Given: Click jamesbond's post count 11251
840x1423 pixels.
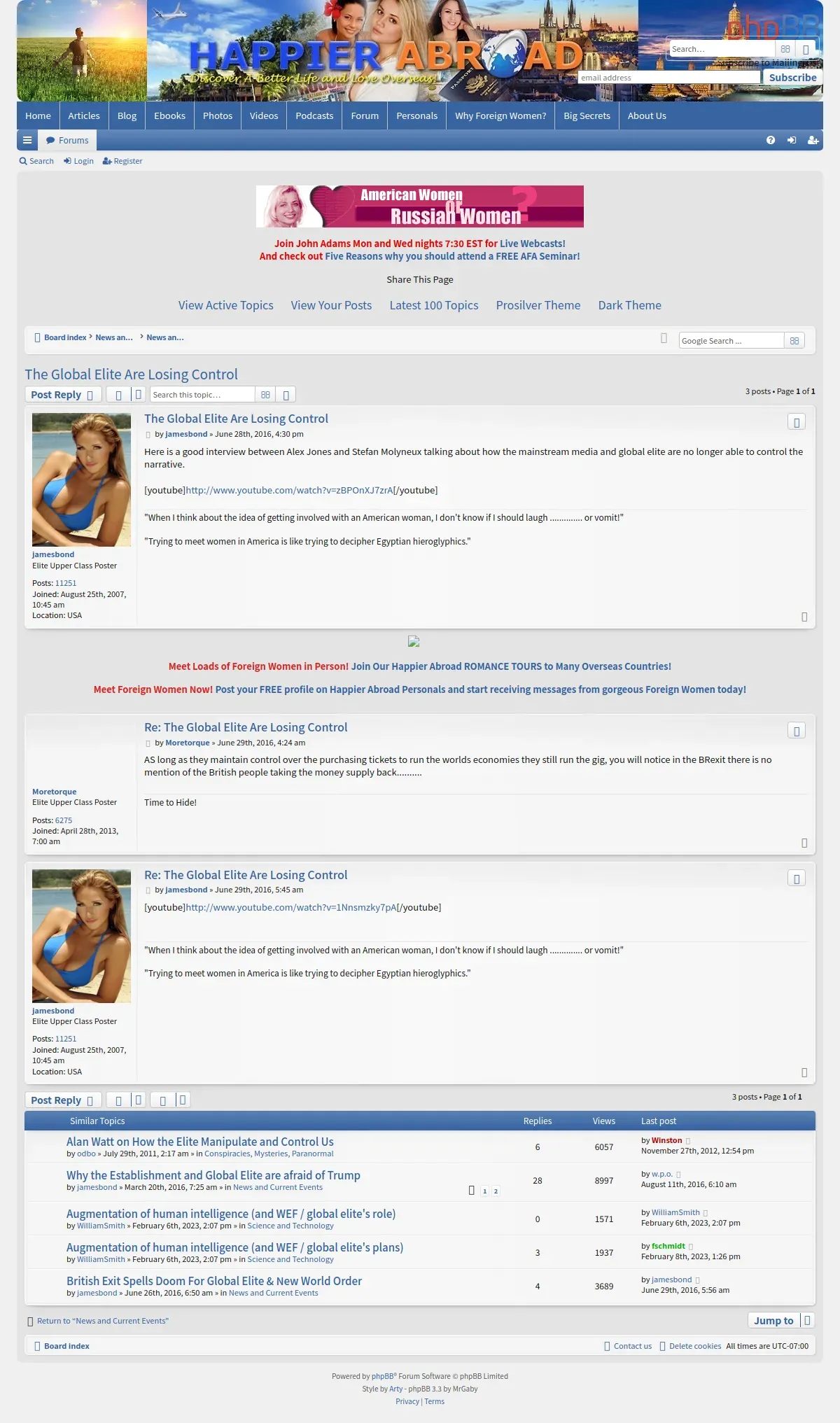Looking at the screenshot, I should [x=66, y=583].
